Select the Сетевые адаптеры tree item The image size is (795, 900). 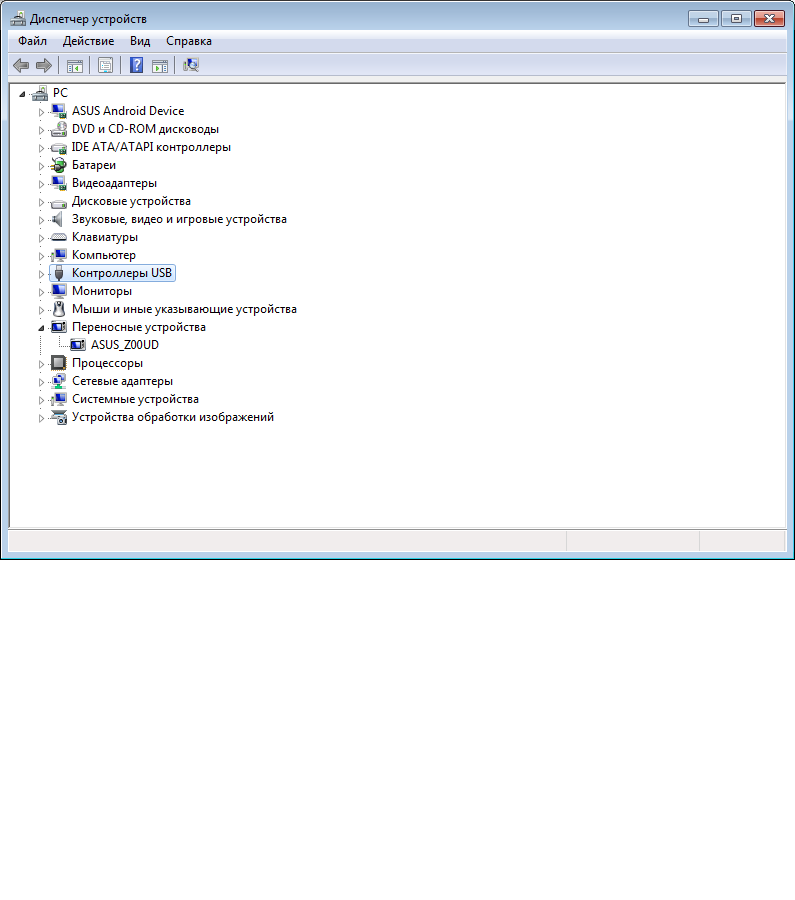point(122,381)
